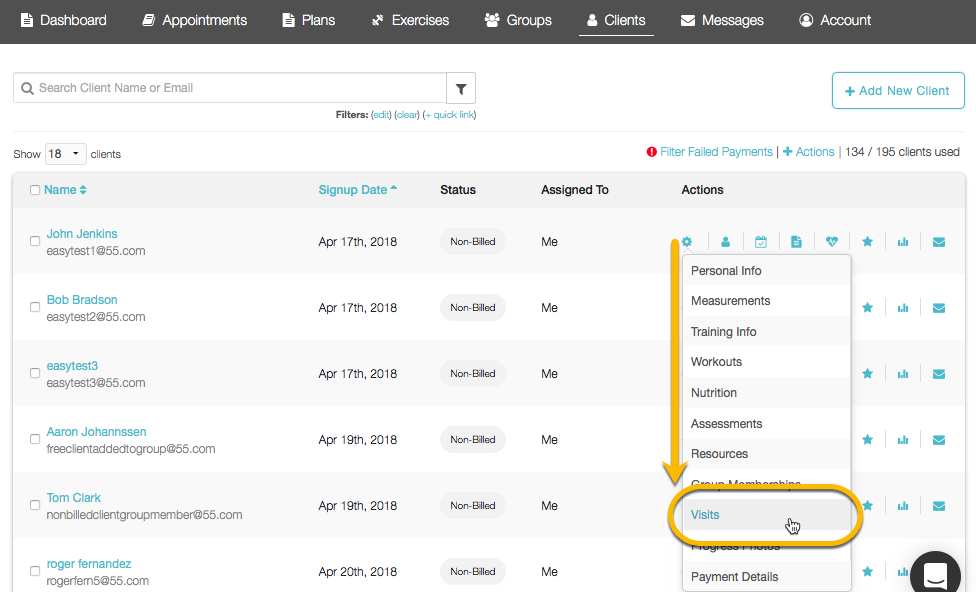976x592 pixels.
Task: Check the checkbox next to Aaron Johannssen
Action: pyautogui.click(x=34, y=439)
